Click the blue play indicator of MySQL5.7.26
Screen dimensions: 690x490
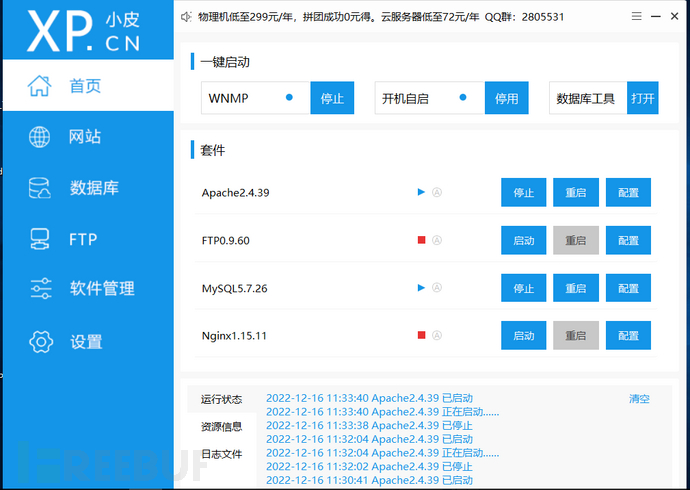[421, 288]
